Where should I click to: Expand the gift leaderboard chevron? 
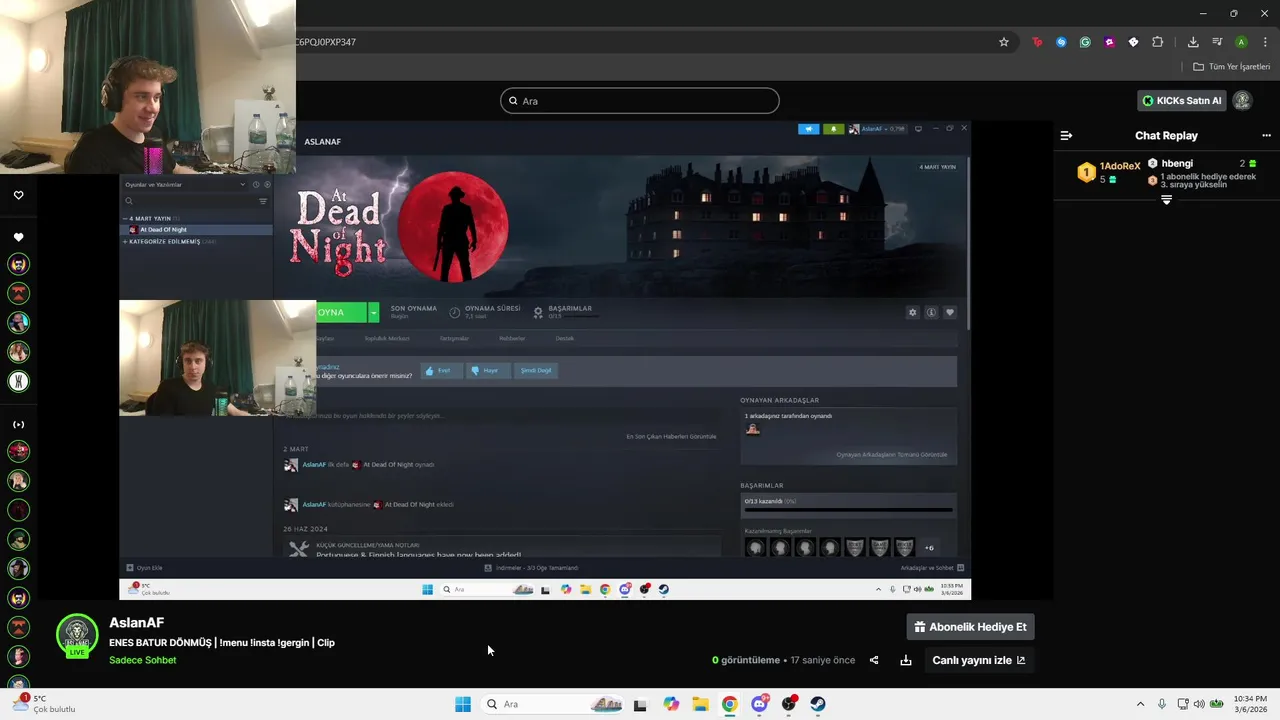click(x=1166, y=200)
